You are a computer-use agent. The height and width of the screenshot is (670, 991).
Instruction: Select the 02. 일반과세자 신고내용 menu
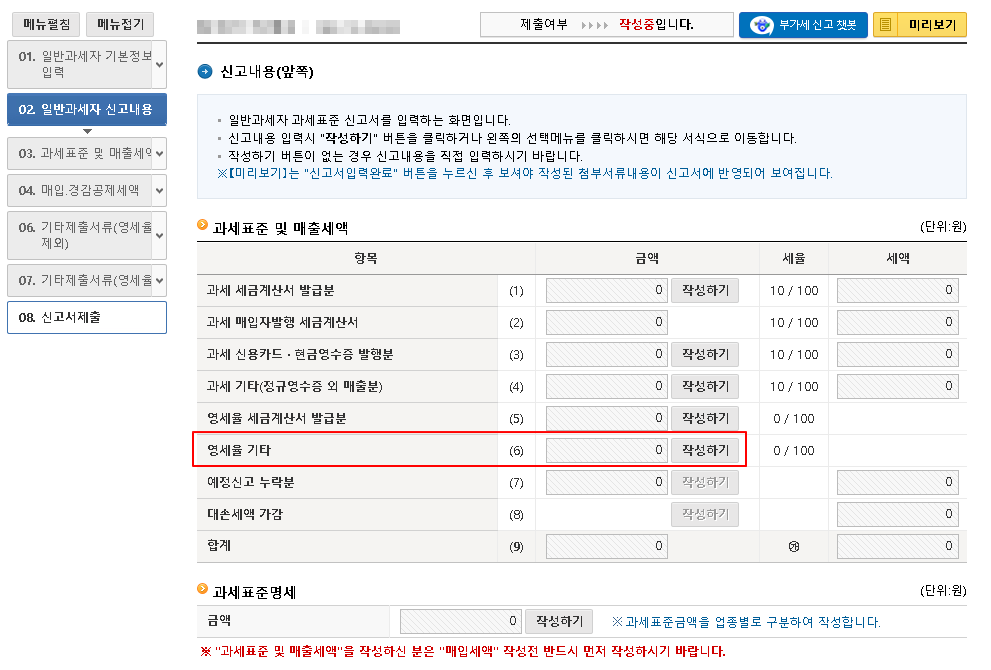click(x=87, y=110)
